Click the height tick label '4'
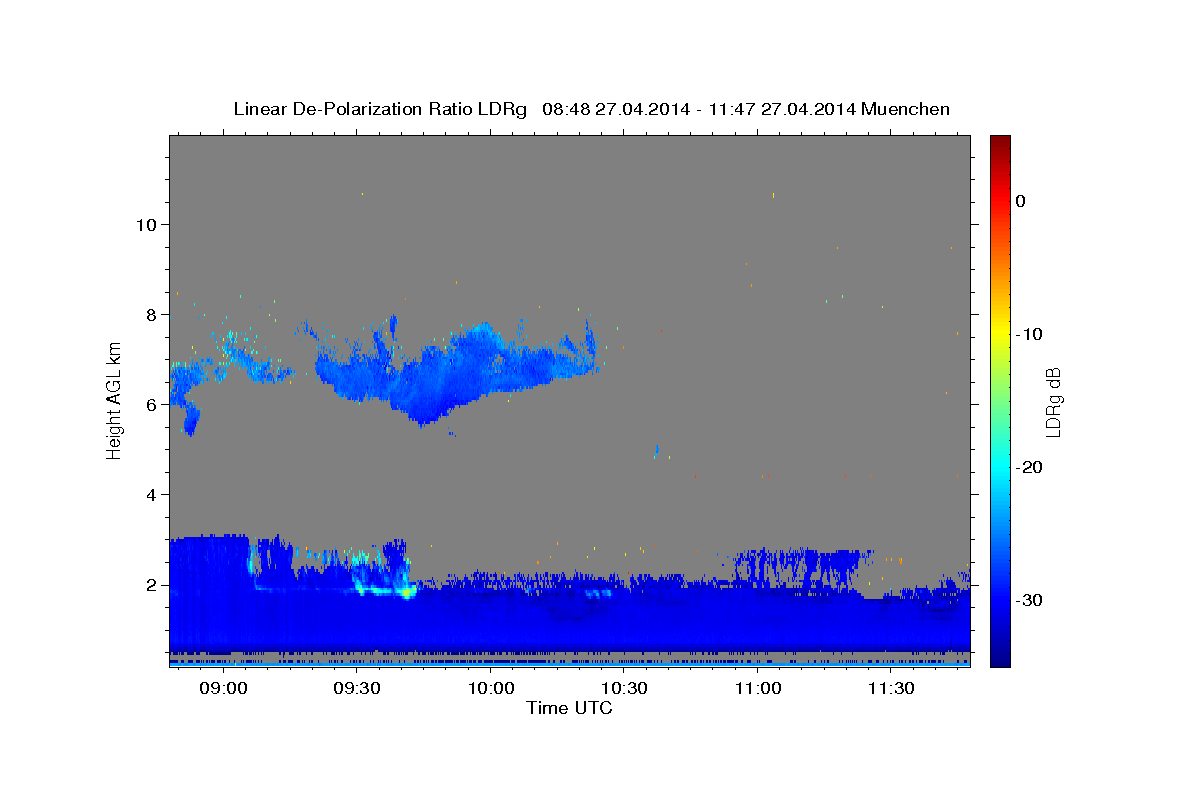The width and height of the screenshot is (1200, 800). pos(151,495)
